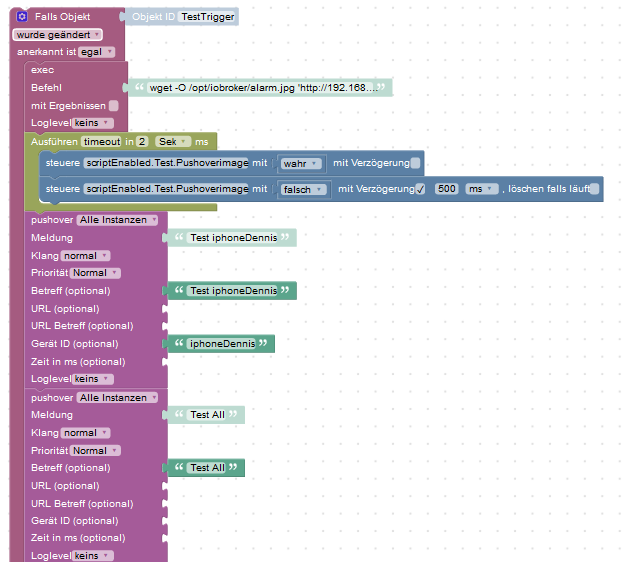Viewport: 624px width, 562px height.
Task: Toggle checked 'mit Verzögerung' in falsch row
Action: 420,189
